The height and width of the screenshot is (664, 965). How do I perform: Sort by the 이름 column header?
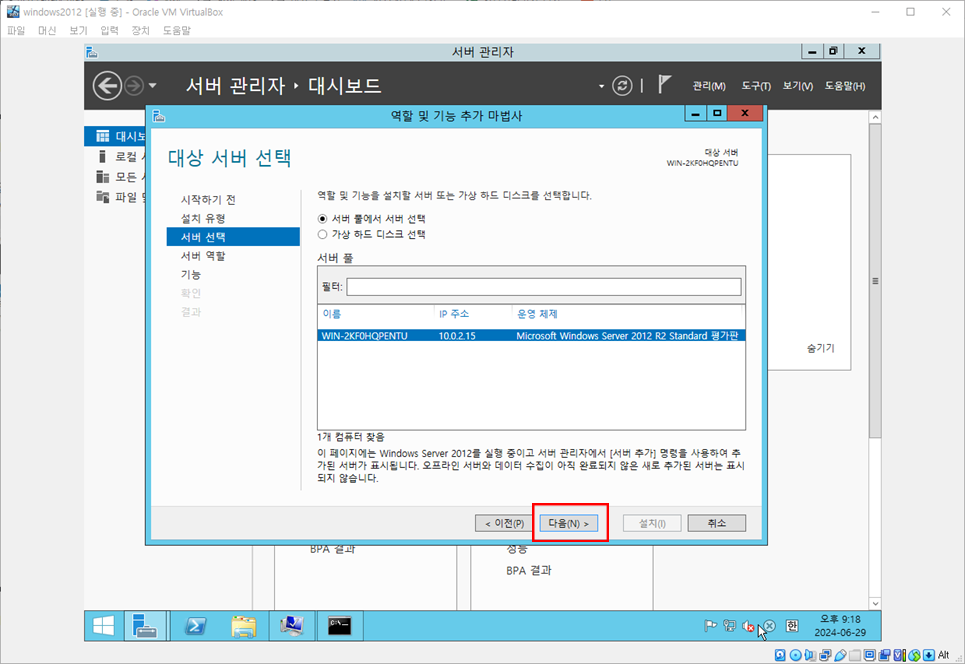(x=332, y=314)
